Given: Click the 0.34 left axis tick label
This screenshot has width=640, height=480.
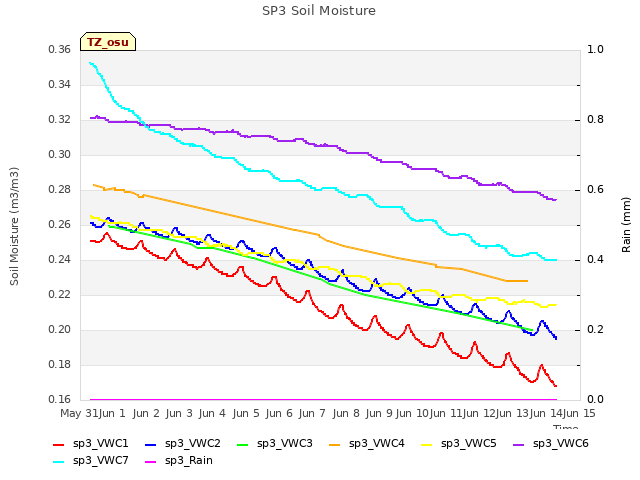Looking at the screenshot, I should click(x=60, y=84).
